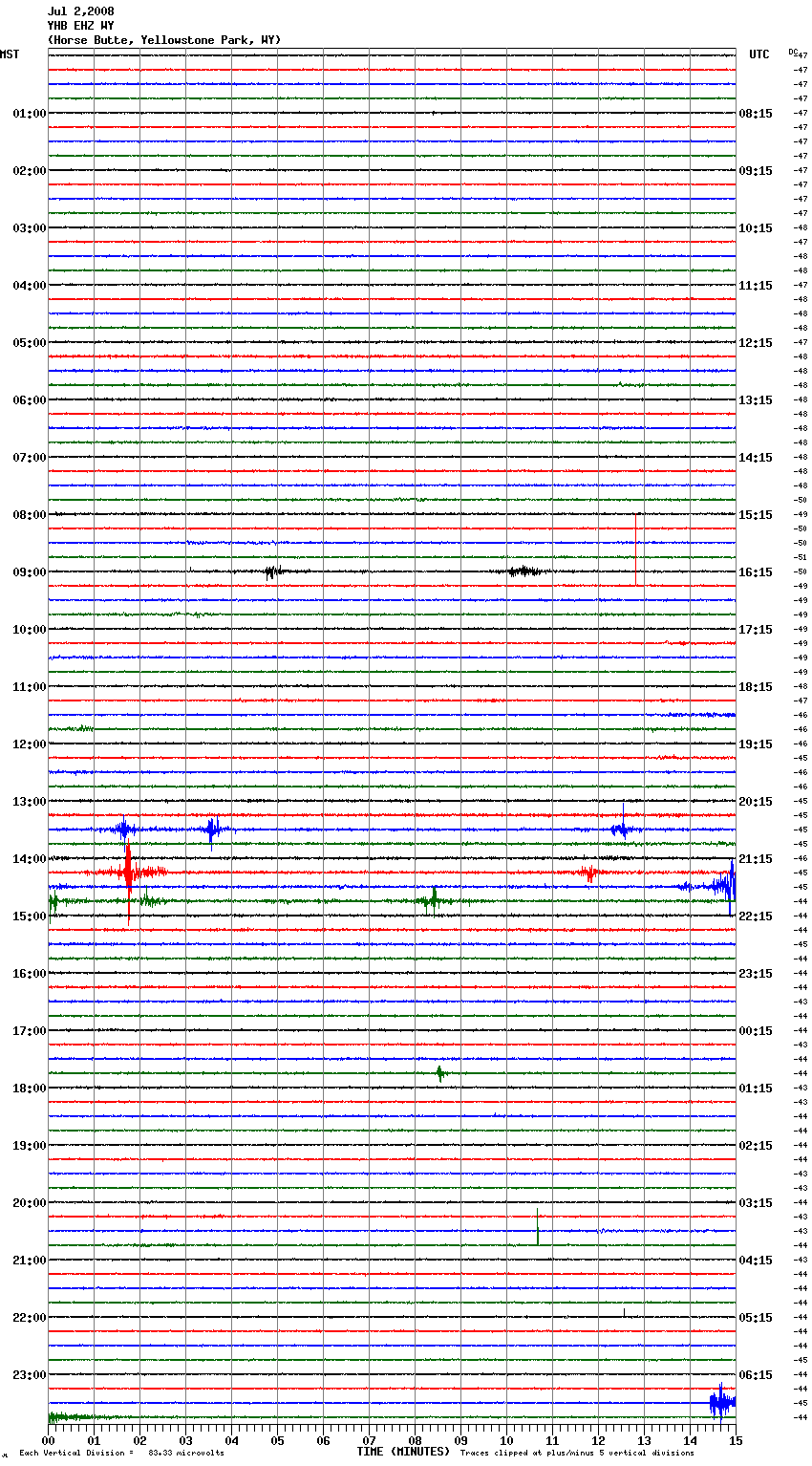Click the 17:15 UTC label
Viewport: 812px width, 1466px height.
(756, 630)
